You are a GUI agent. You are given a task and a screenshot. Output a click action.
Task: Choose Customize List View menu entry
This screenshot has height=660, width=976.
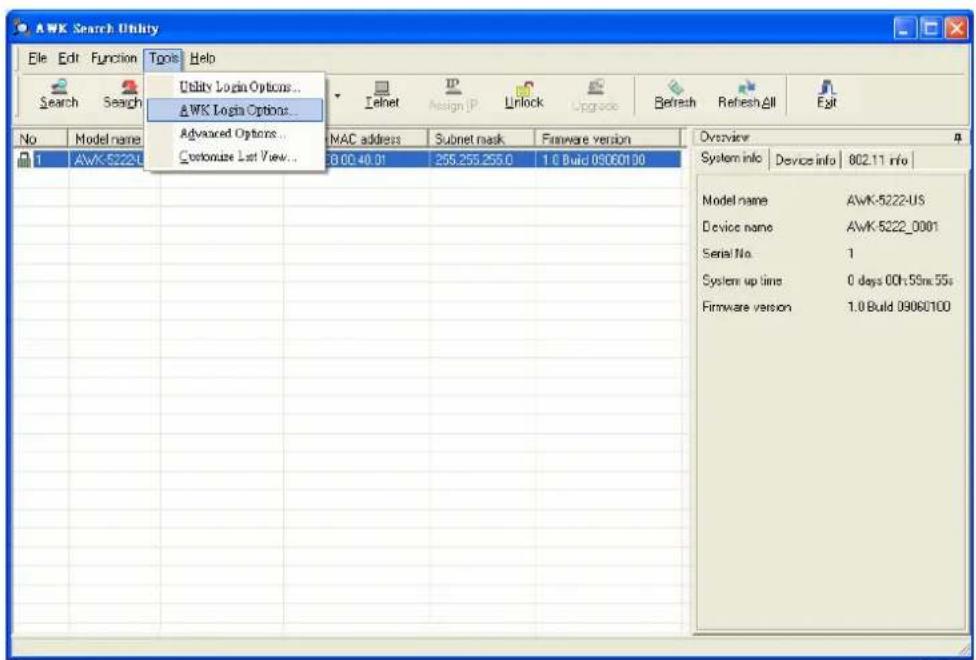click(x=235, y=157)
